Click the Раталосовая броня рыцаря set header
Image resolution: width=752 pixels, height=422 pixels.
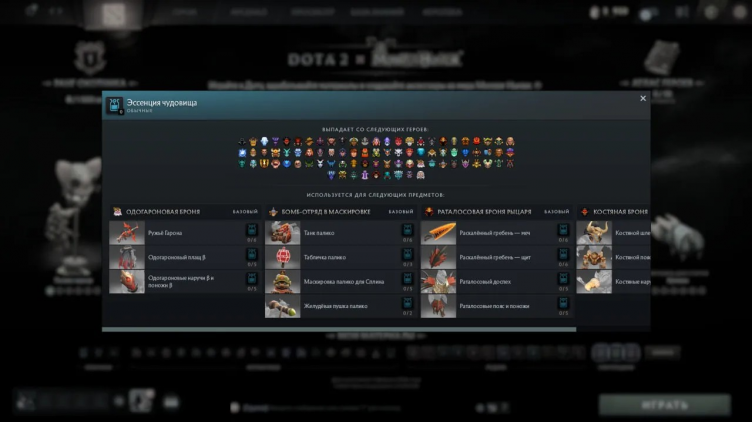pos(482,212)
